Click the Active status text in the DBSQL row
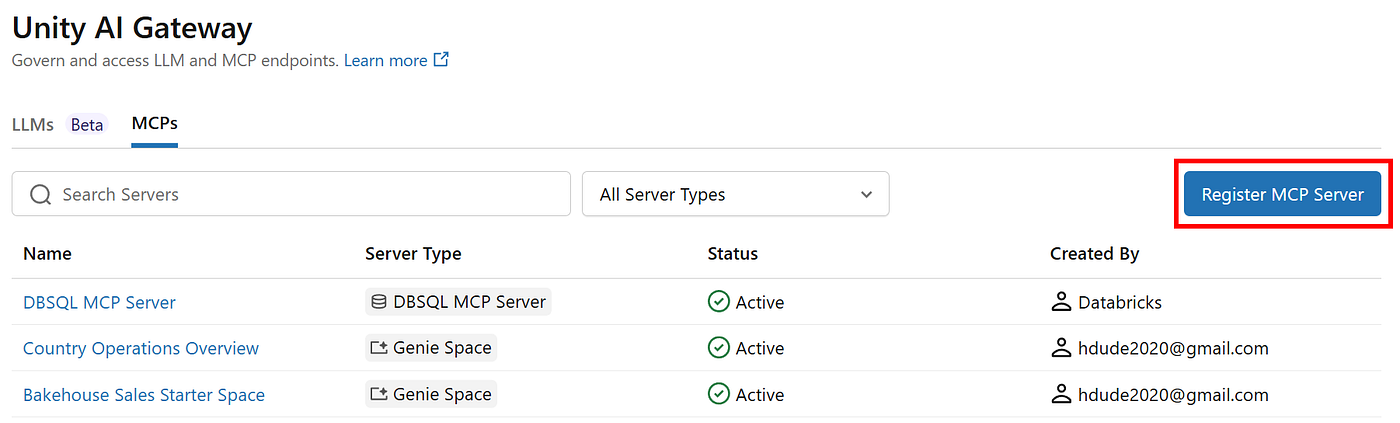 760,302
